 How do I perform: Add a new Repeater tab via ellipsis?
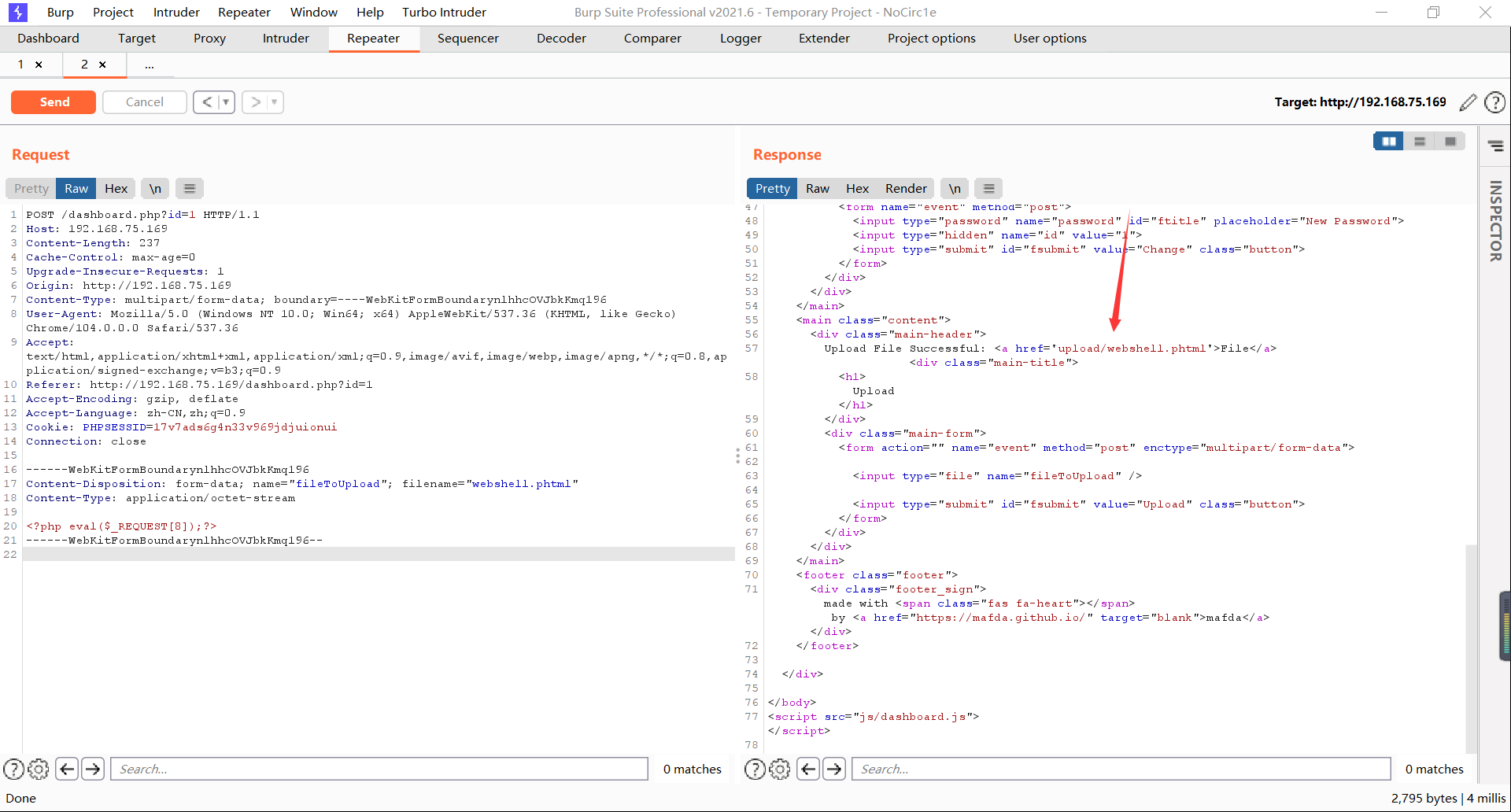(150, 65)
